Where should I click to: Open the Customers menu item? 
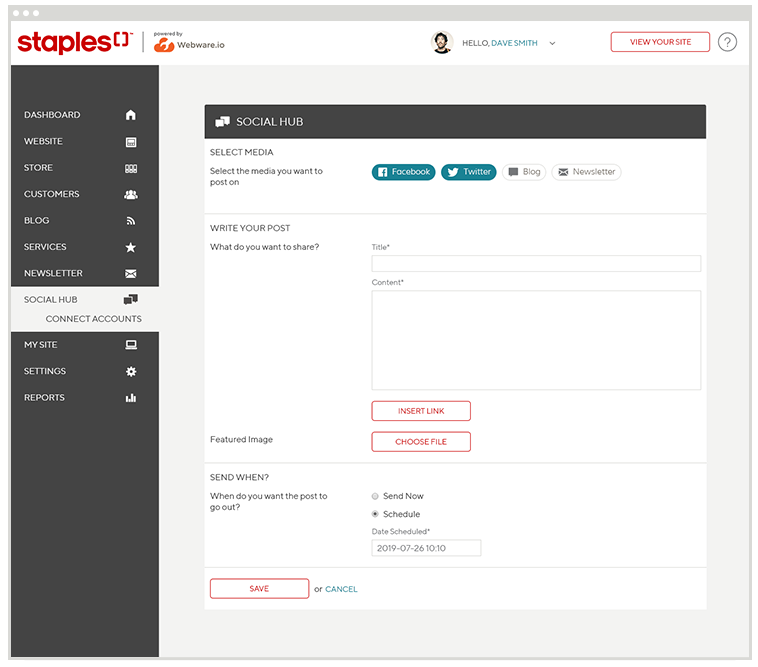tap(52, 194)
